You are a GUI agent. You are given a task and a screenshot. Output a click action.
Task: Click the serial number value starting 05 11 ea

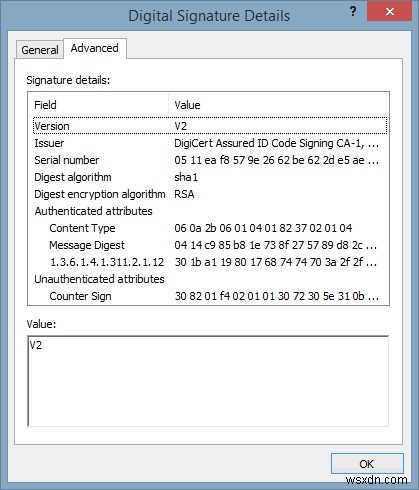click(x=276, y=160)
